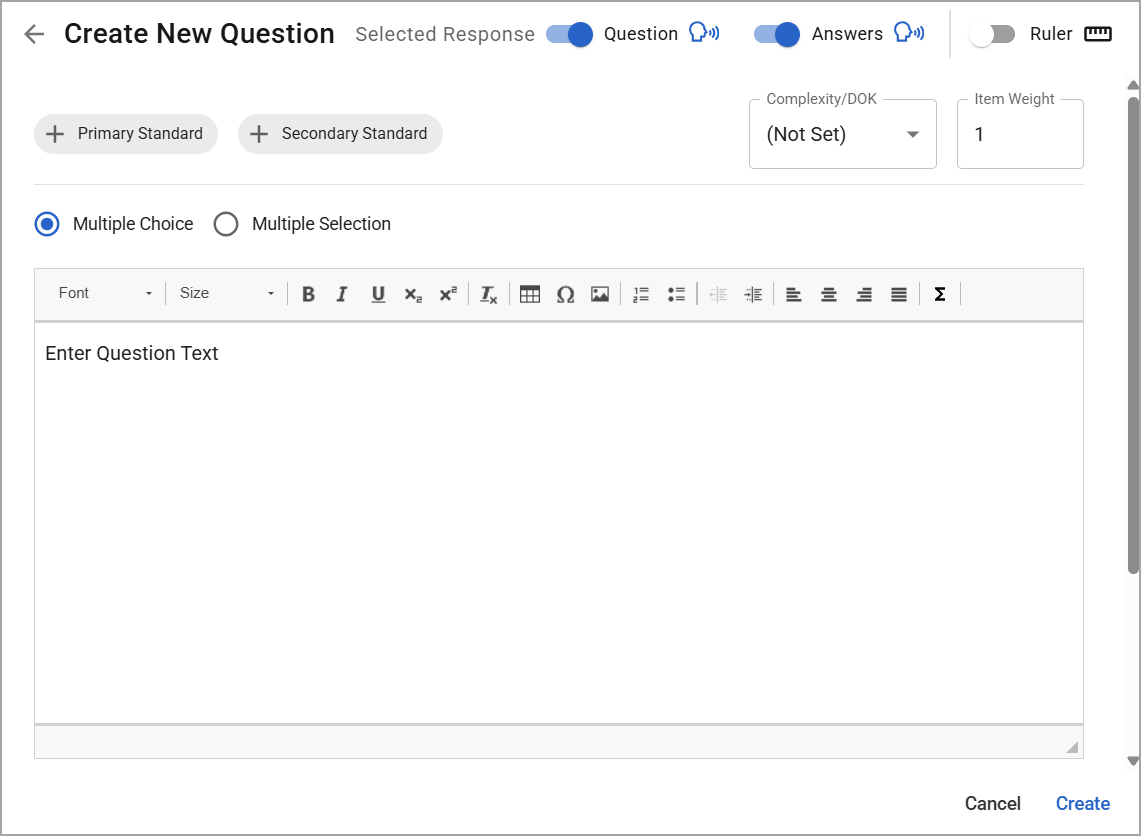Click the Item Weight input field
Viewport: 1141px width, 836px height.
point(1020,134)
